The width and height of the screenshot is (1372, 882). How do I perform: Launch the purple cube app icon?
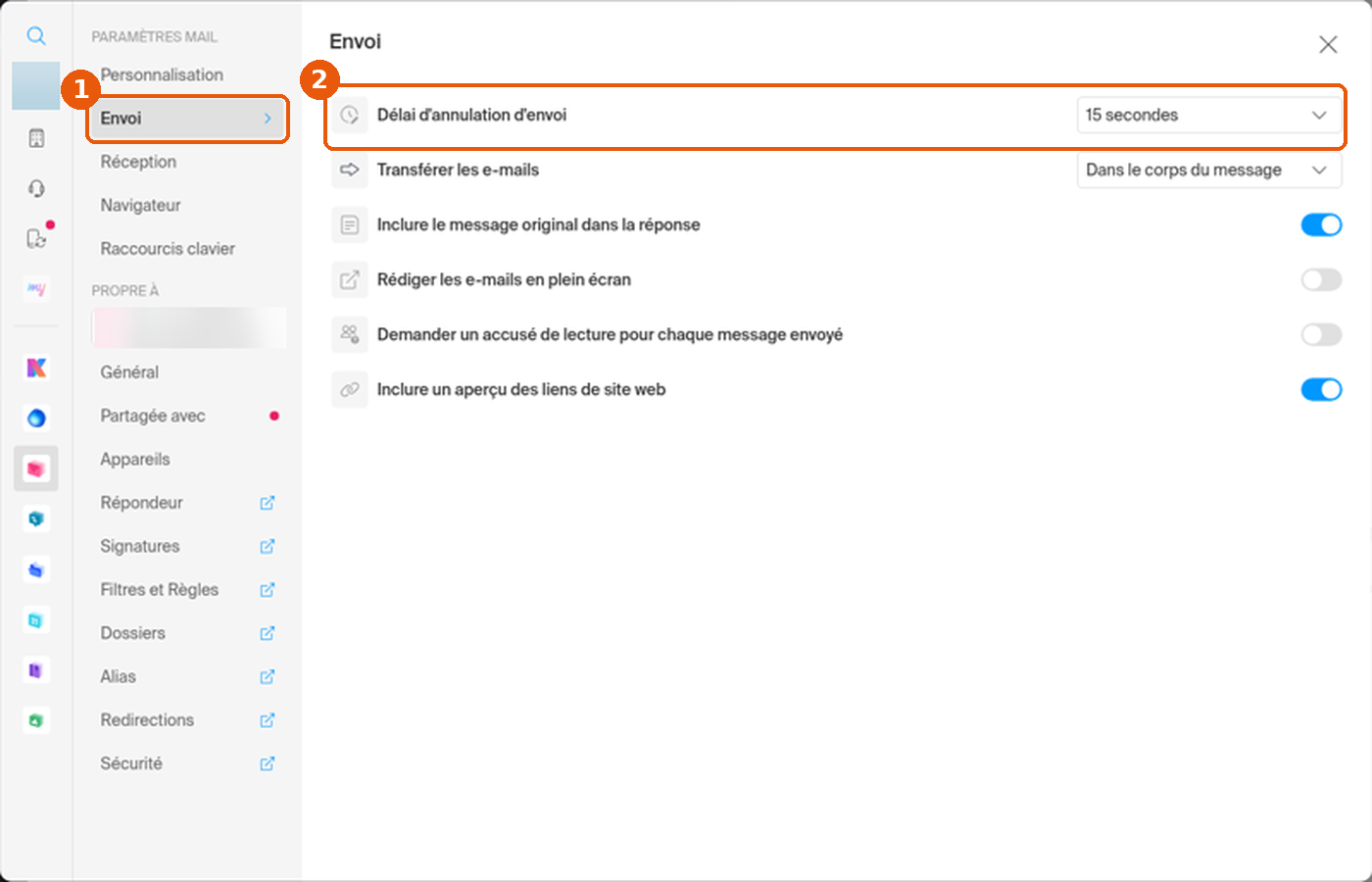click(36, 670)
